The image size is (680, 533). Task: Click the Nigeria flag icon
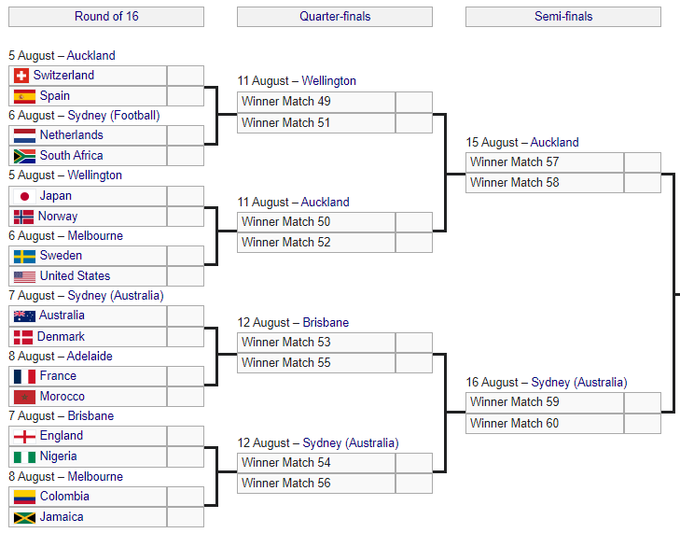[x=24, y=457]
